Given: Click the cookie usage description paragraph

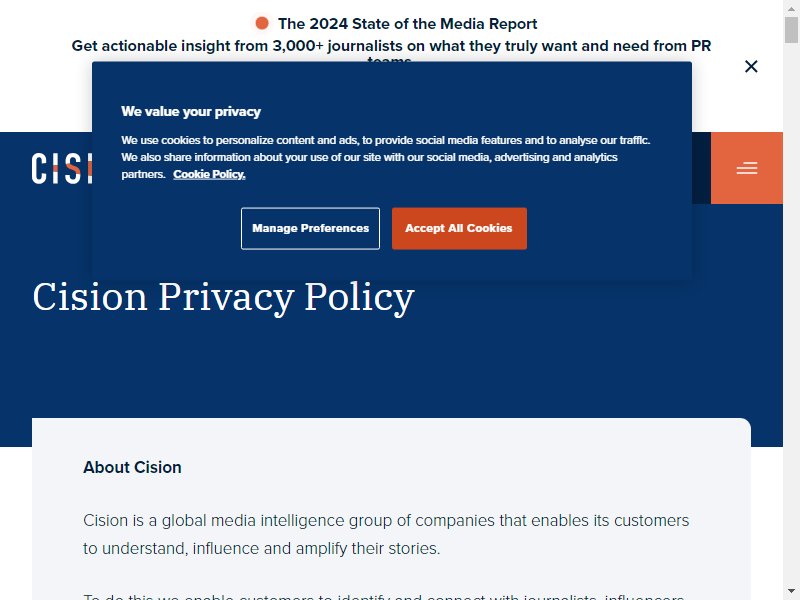Looking at the screenshot, I should [385, 157].
